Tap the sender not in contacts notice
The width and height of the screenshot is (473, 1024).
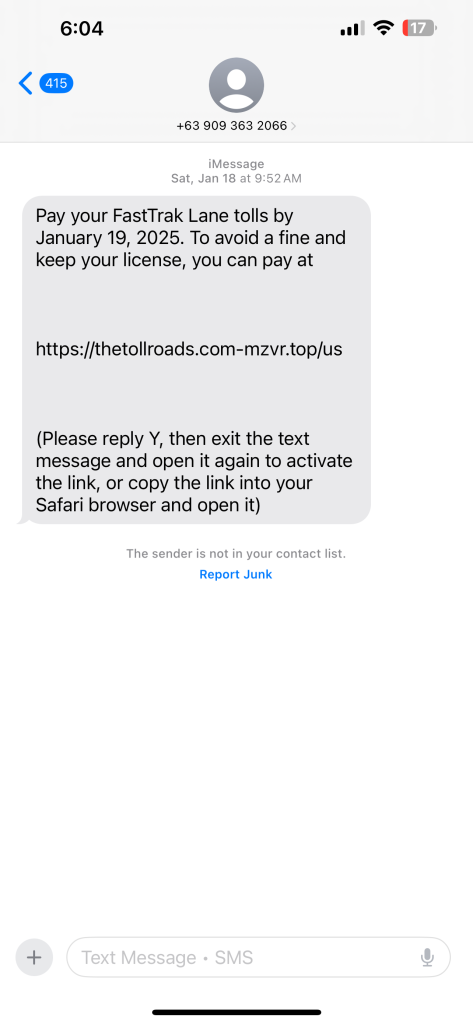(x=236, y=554)
